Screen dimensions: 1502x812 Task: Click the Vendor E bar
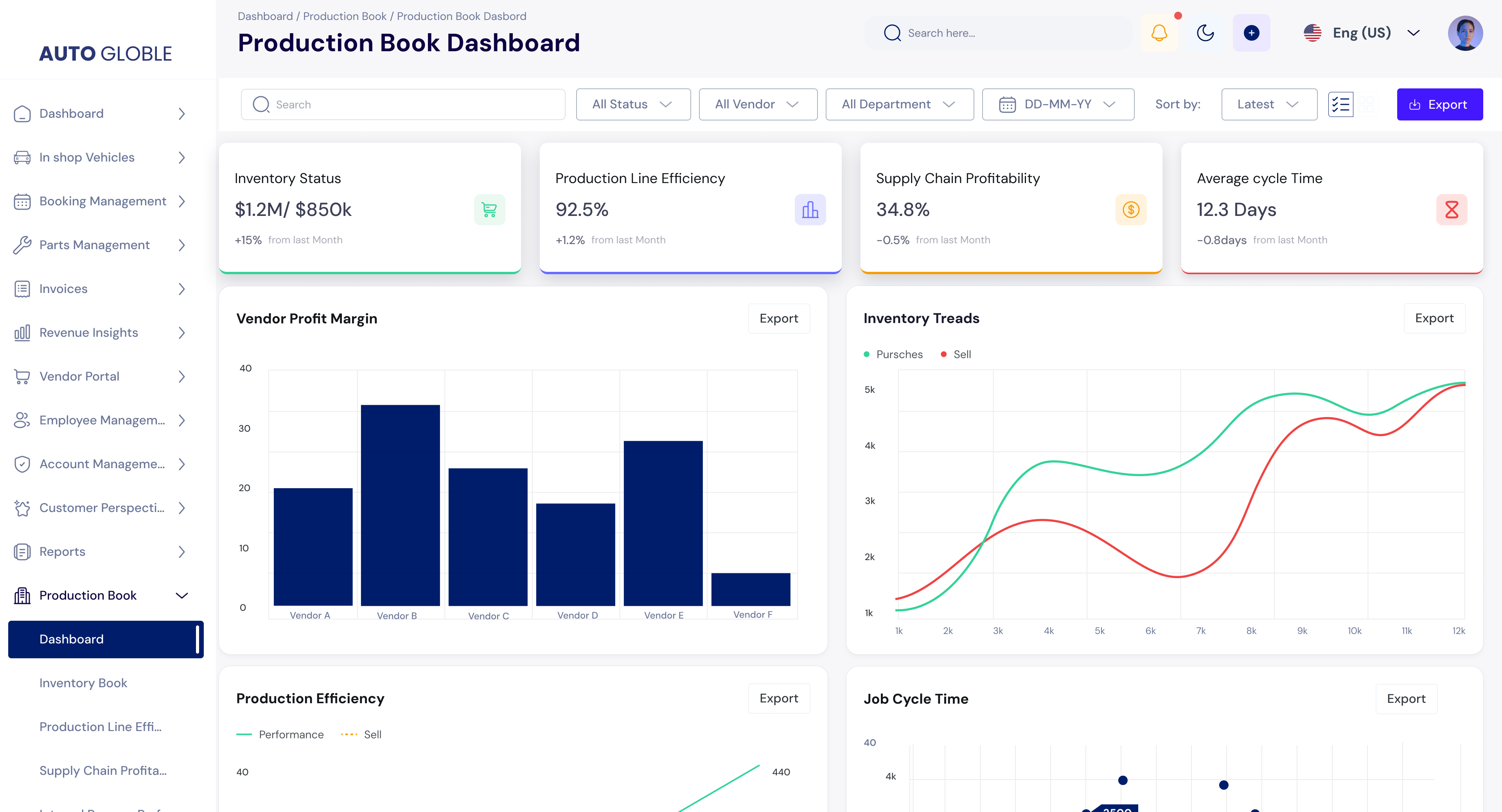663,523
